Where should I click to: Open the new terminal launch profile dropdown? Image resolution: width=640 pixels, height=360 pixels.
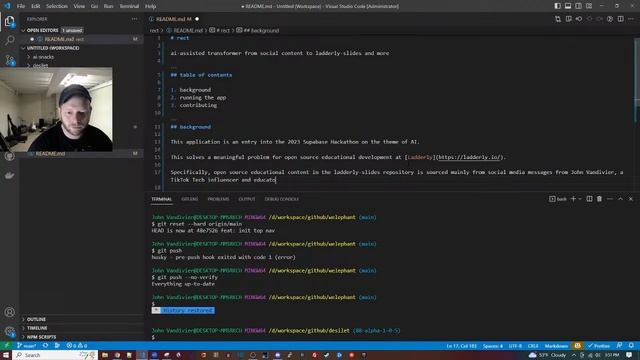point(580,199)
